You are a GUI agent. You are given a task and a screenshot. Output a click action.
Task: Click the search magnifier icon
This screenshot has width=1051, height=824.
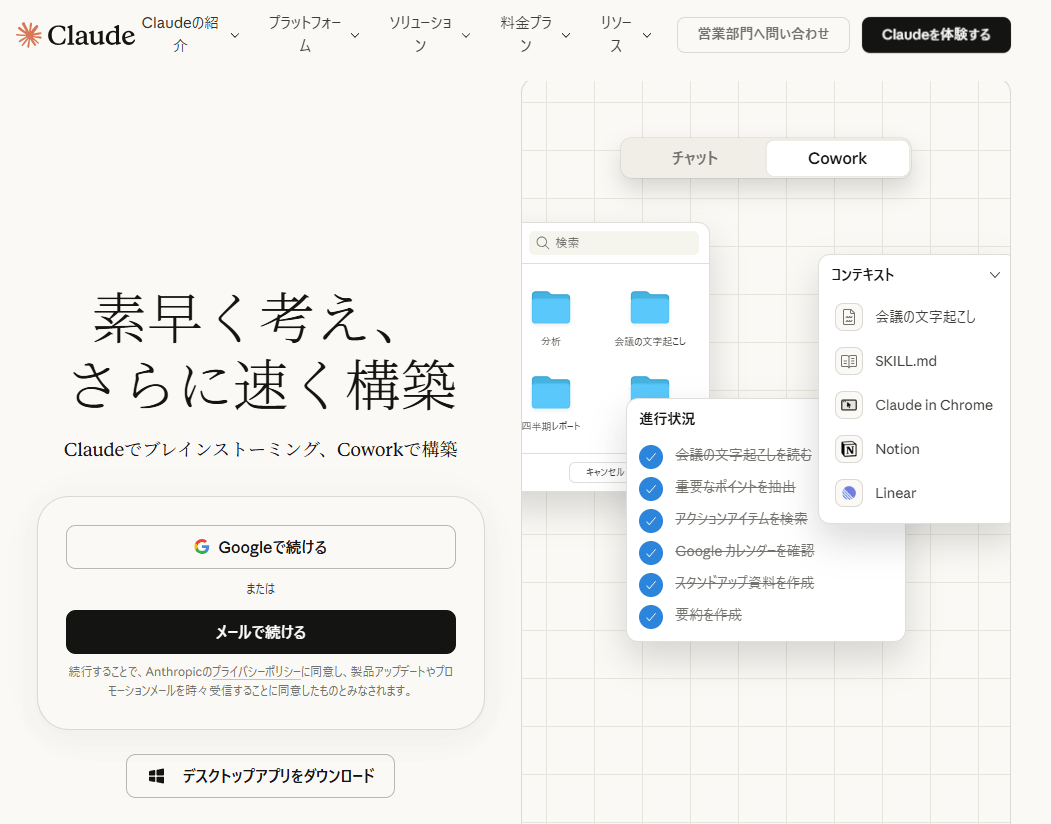(541, 243)
